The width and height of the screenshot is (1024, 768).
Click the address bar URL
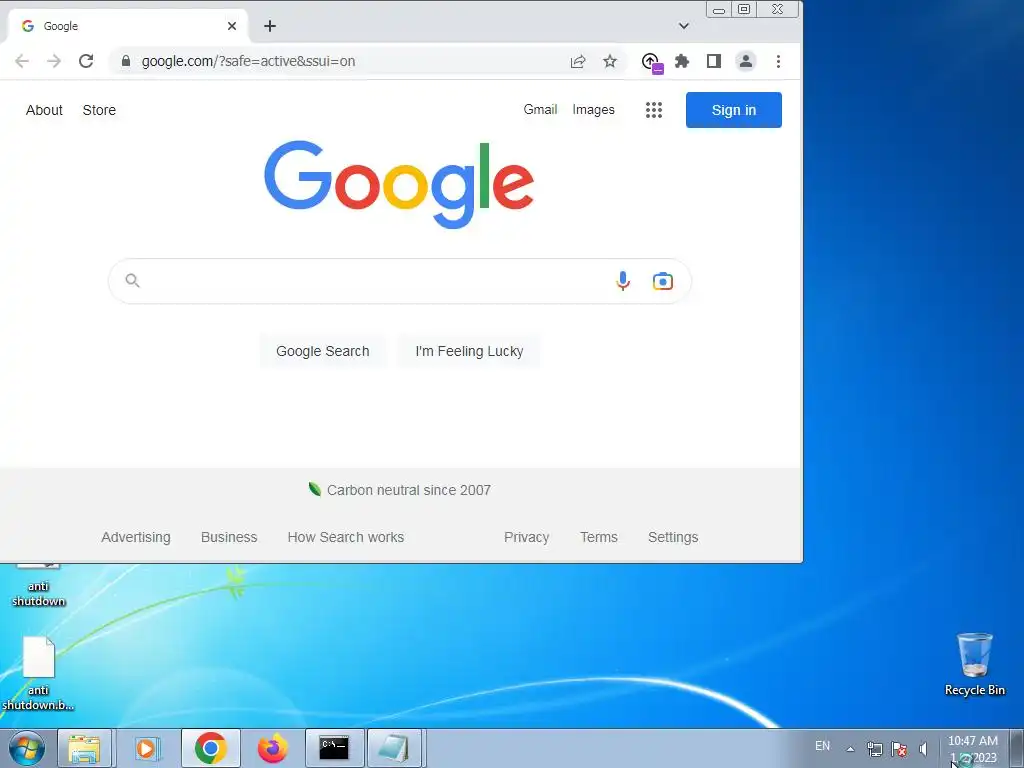248,61
